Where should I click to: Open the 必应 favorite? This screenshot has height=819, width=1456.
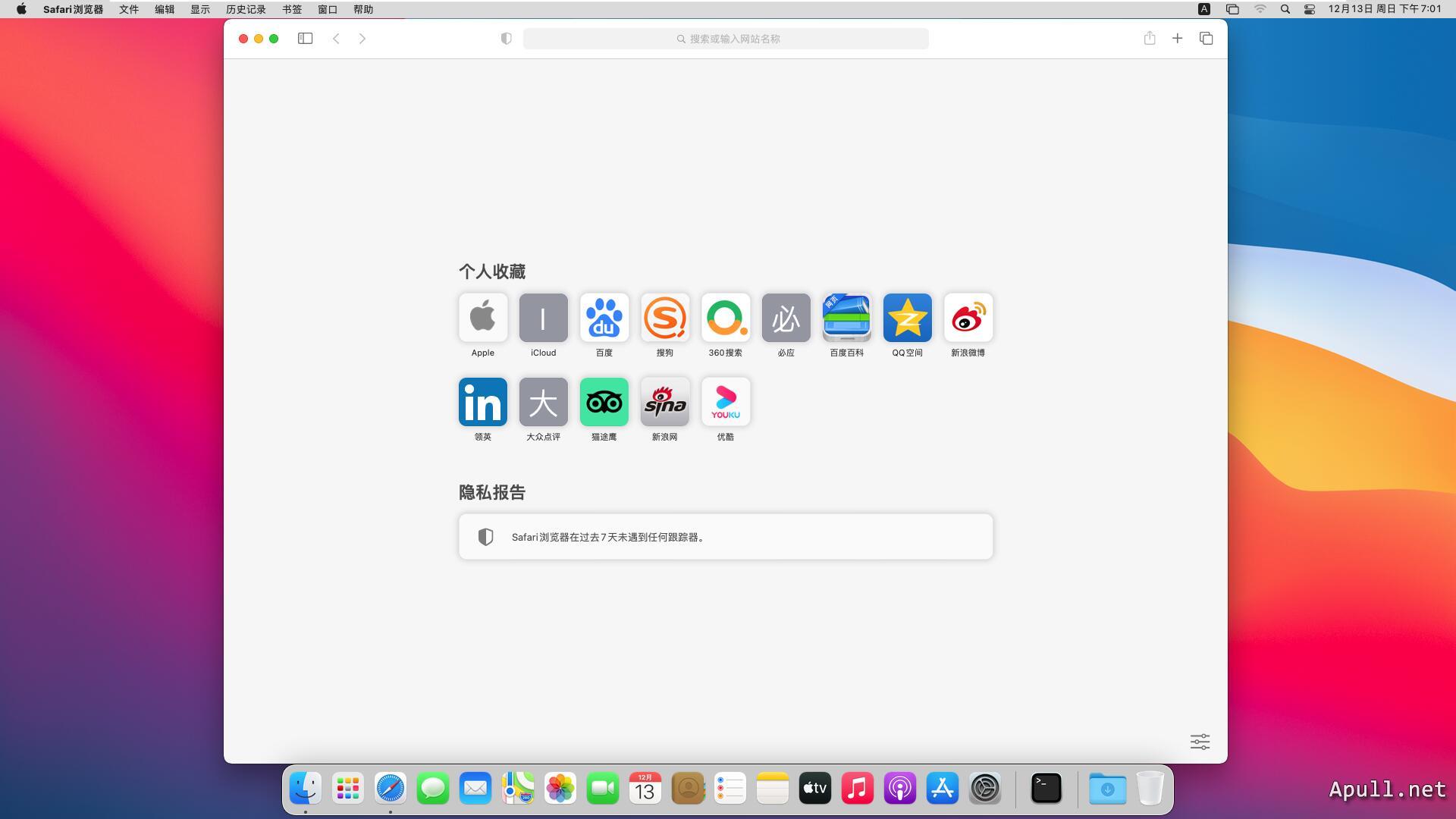(786, 318)
